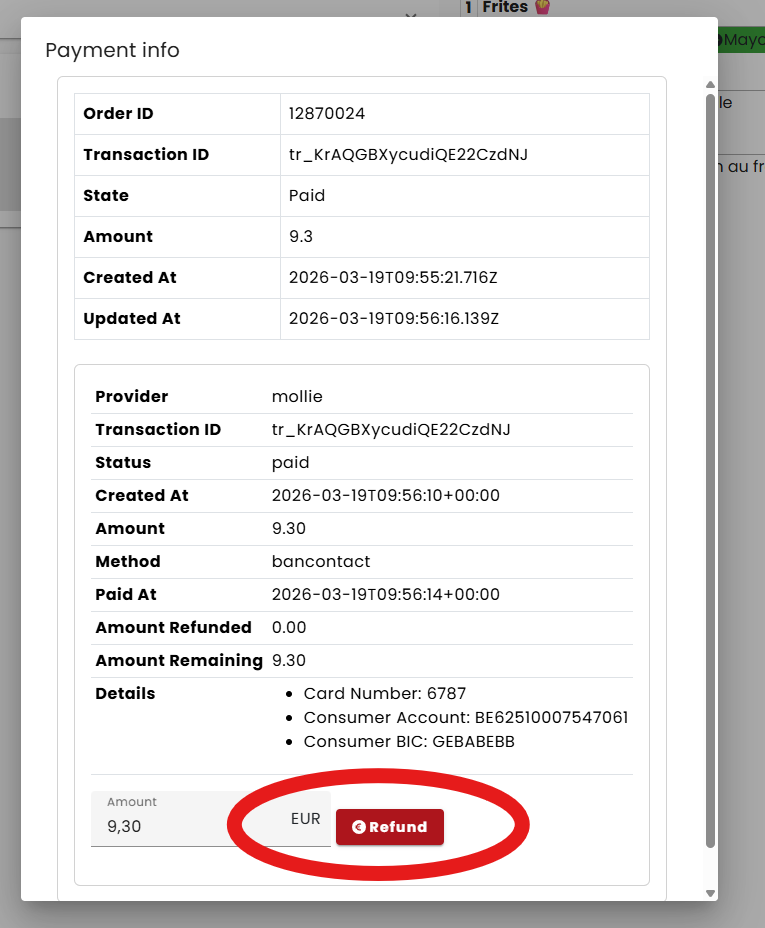Image resolution: width=765 pixels, height=928 pixels.
Task: Click the euro icon inside Refund button
Action: pos(359,827)
